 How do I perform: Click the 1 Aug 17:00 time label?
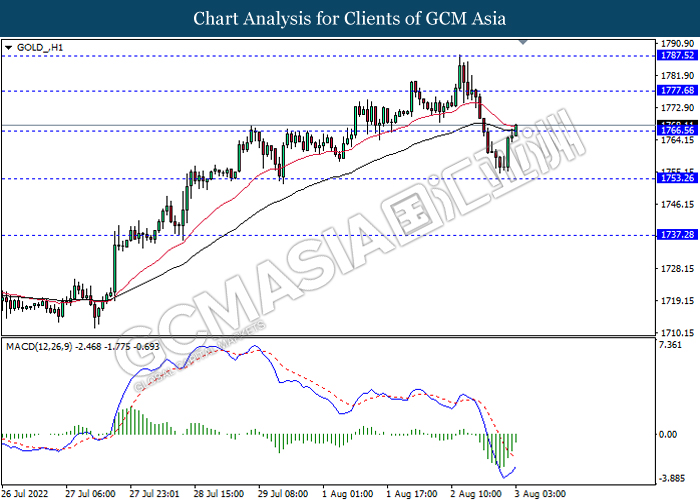[412, 494]
